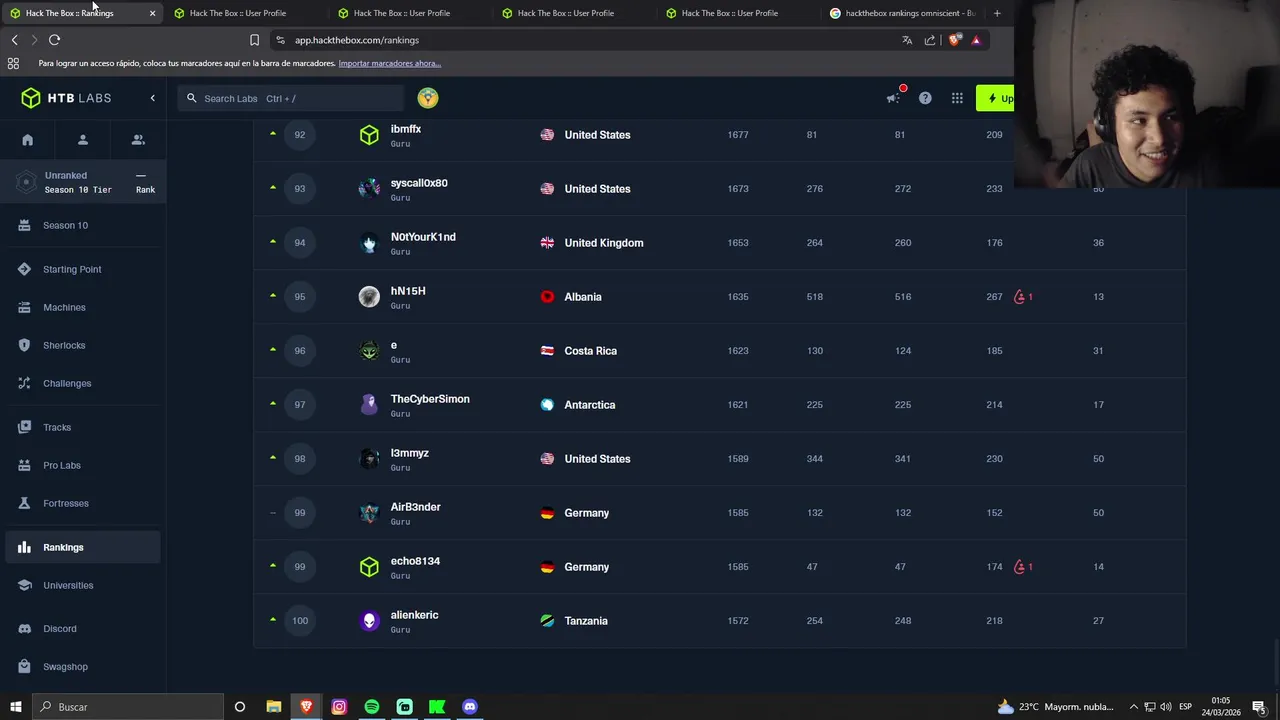Collapse the HTB Labs sidebar
1280x720 pixels.
click(153, 98)
